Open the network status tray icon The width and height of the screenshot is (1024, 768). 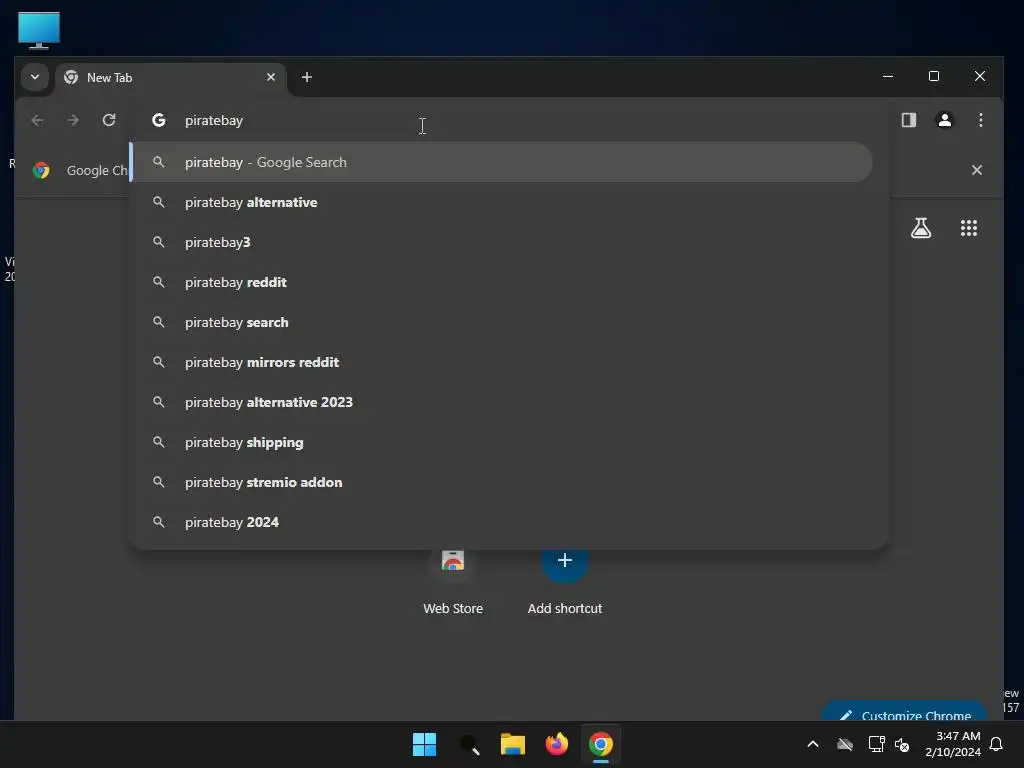876,744
